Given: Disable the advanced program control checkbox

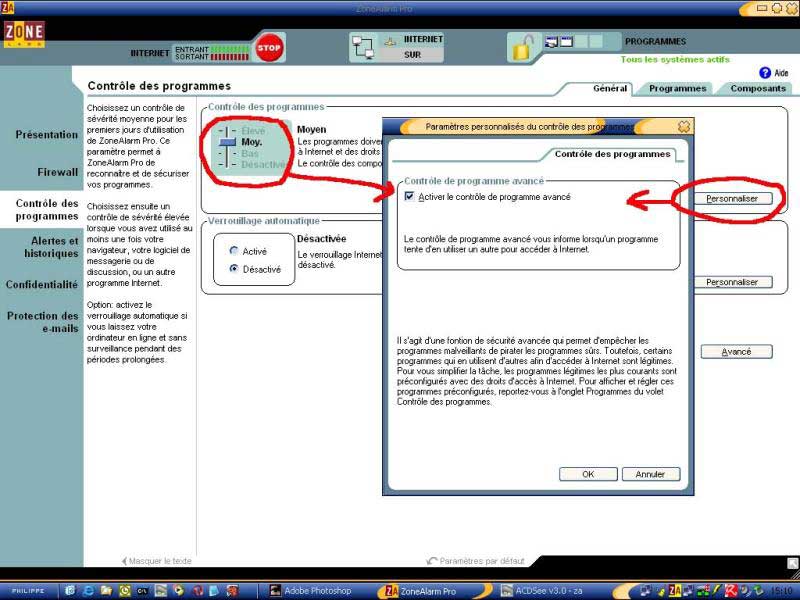Looking at the screenshot, I should 410,197.
